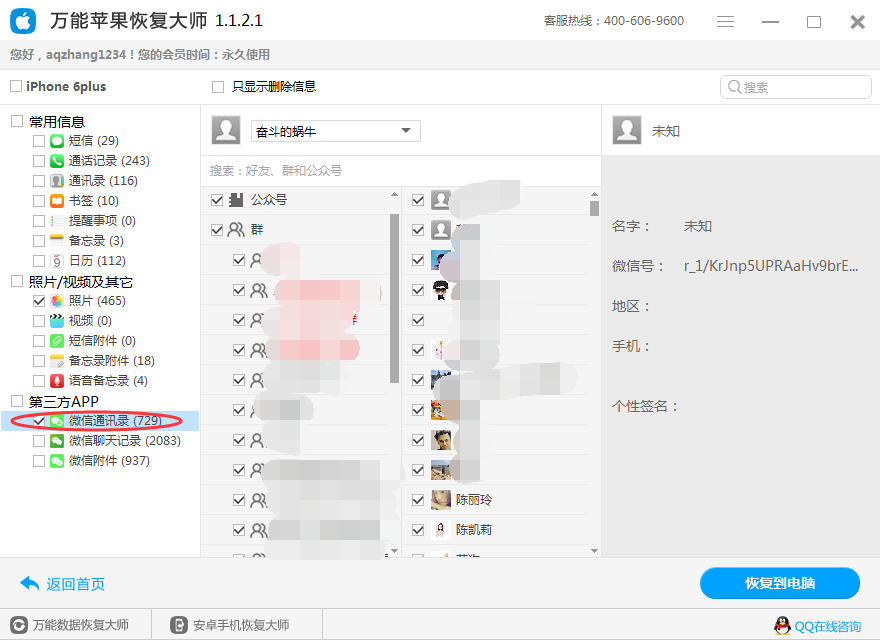Select 备忘录 (3) in sidebar
Image resolution: width=880 pixels, height=640 pixels.
click(96, 241)
